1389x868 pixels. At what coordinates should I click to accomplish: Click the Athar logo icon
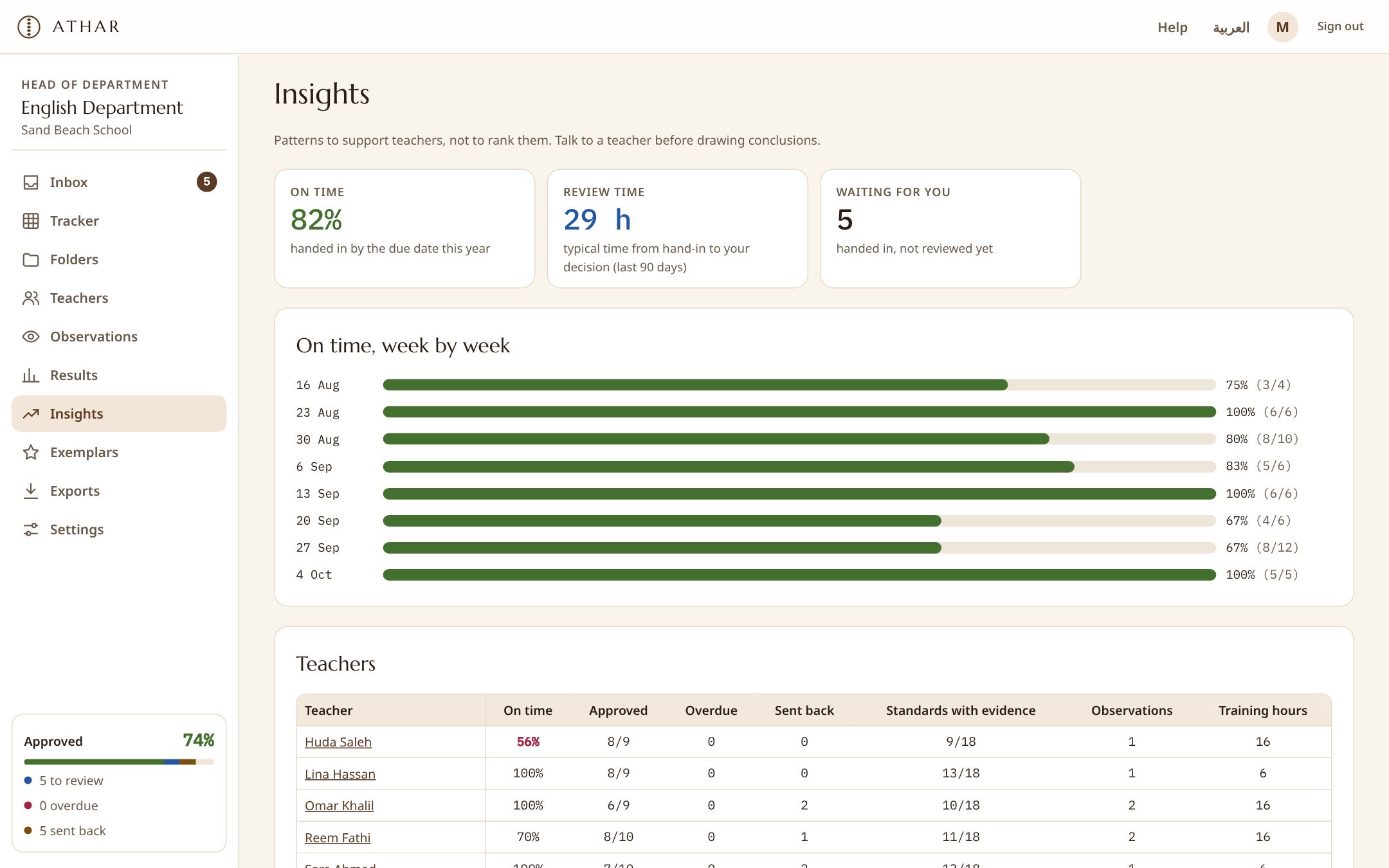pyautogui.click(x=29, y=27)
